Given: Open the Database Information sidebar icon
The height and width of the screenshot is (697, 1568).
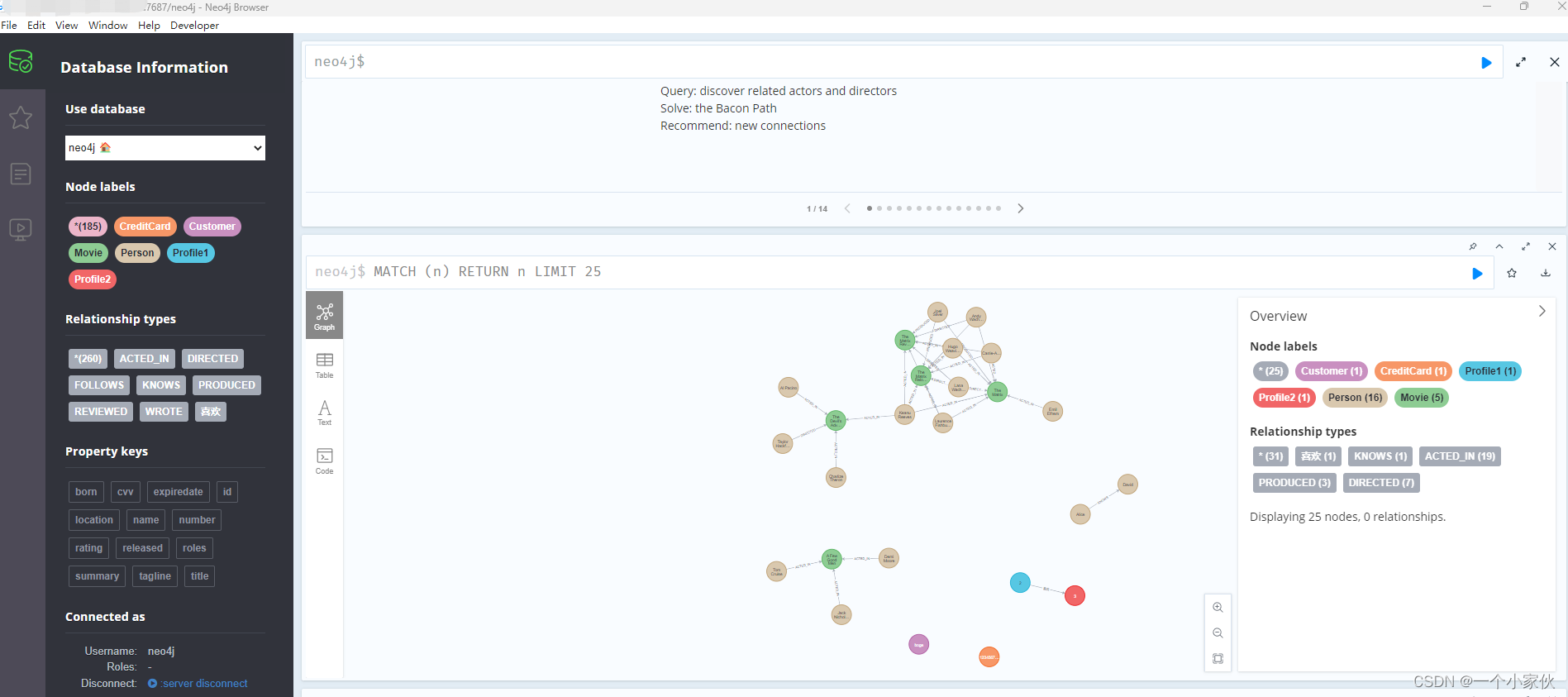Looking at the screenshot, I should click(x=21, y=61).
